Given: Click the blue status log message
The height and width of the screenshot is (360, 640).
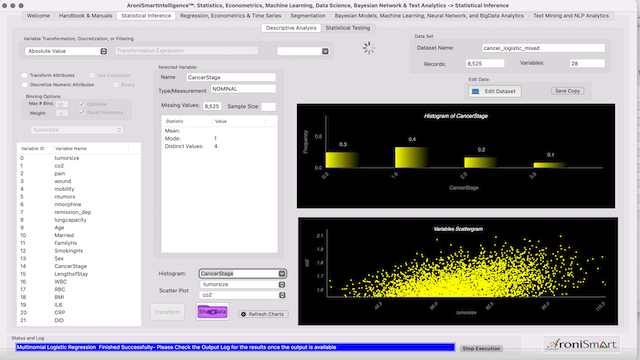Looking at the screenshot, I should pyautogui.click(x=235, y=347).
